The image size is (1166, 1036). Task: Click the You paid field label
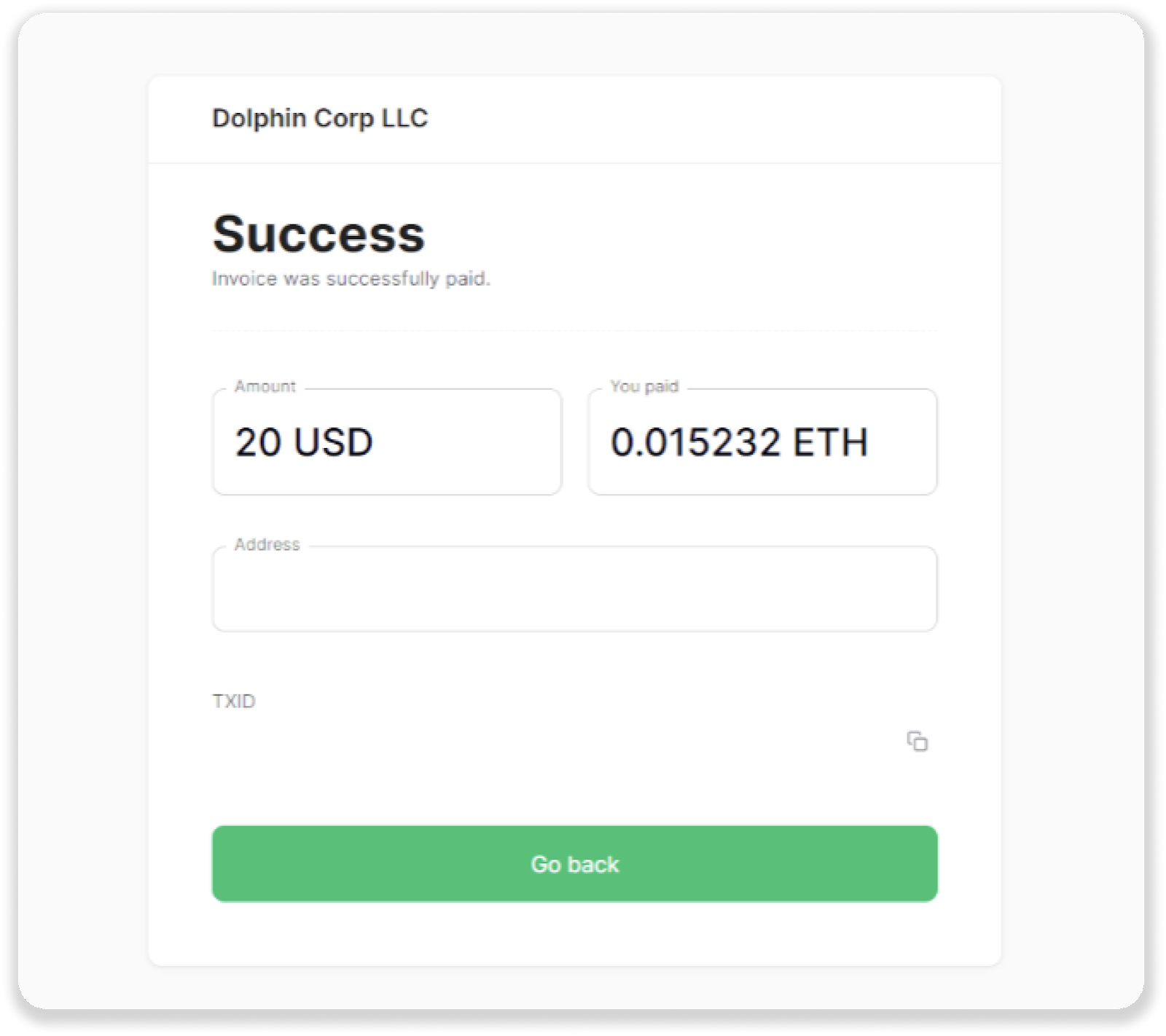(644, 386)
